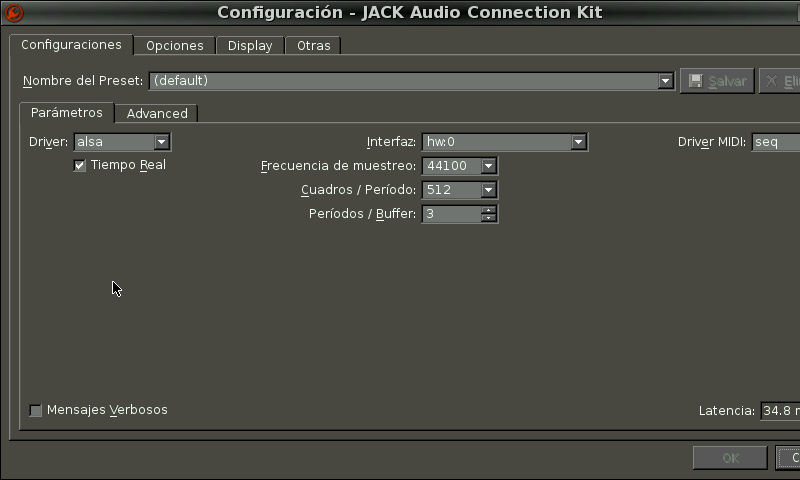Enable the Mensajes Verbosos checkbox

[x=36, y=411]
